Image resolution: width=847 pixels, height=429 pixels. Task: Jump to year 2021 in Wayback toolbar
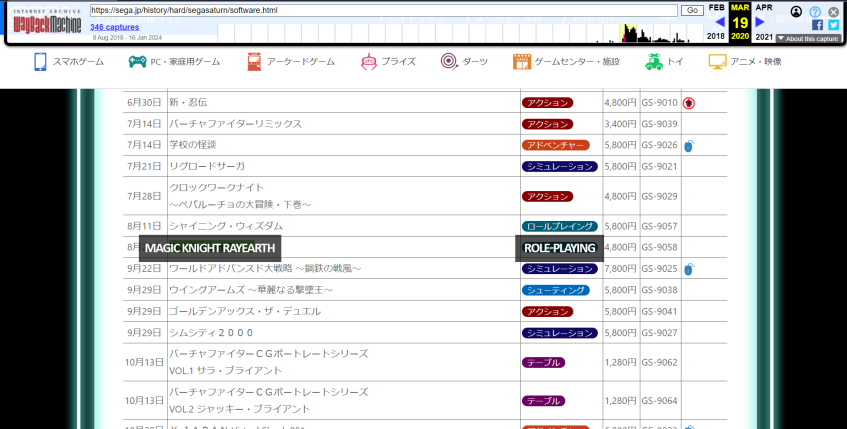[x=764, y=37]
